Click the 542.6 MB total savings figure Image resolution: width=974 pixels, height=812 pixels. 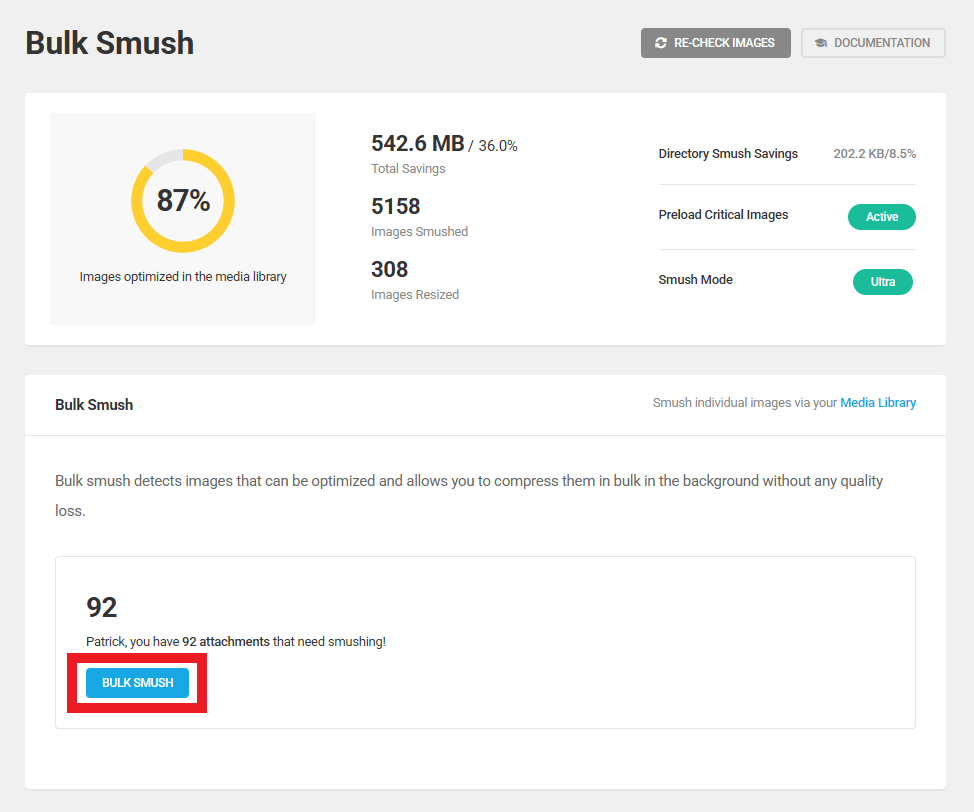click(417, 143)
